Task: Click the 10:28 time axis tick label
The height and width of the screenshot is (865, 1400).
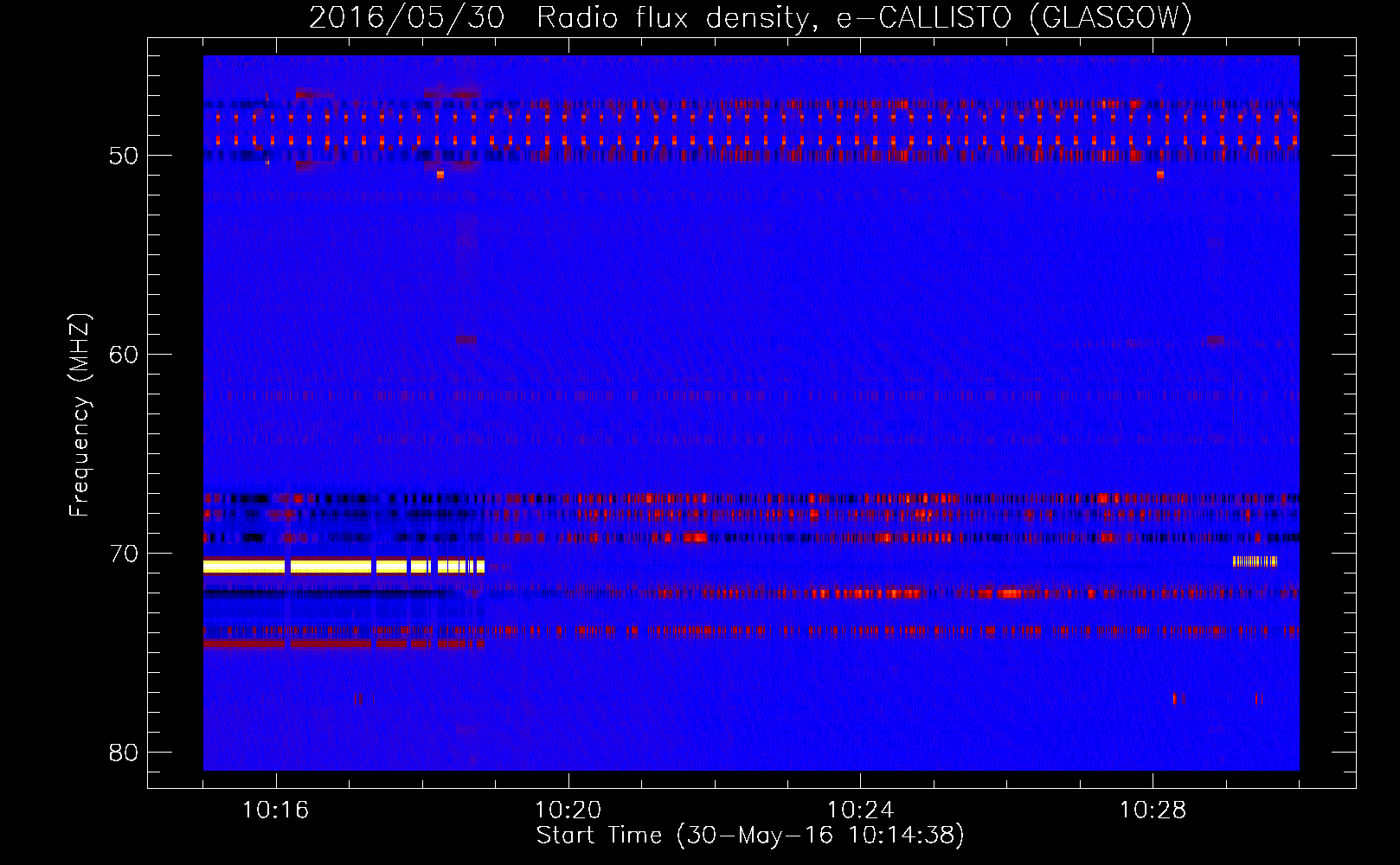Action: (1153, 811)
